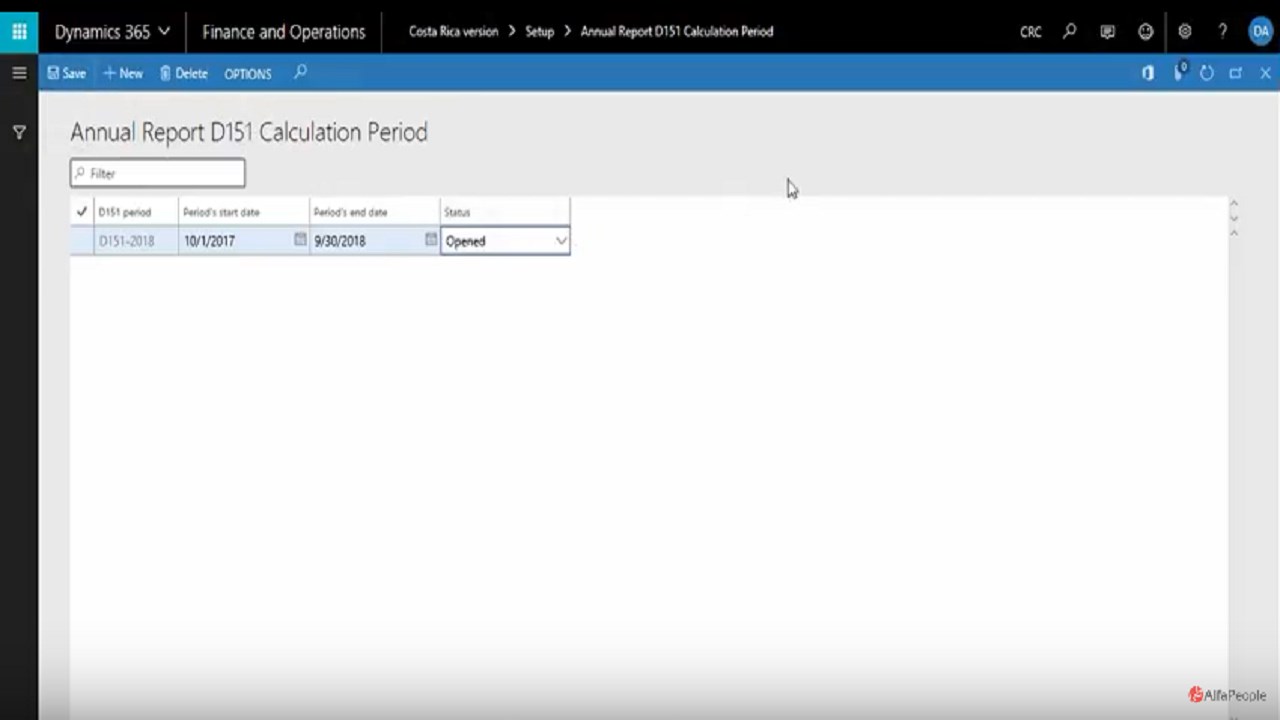The image size is (1280, 720).
Task: Select Annual Report D151 Calculation Period breadcrumb
Action: pyautogui.click(x=677, y=31)
